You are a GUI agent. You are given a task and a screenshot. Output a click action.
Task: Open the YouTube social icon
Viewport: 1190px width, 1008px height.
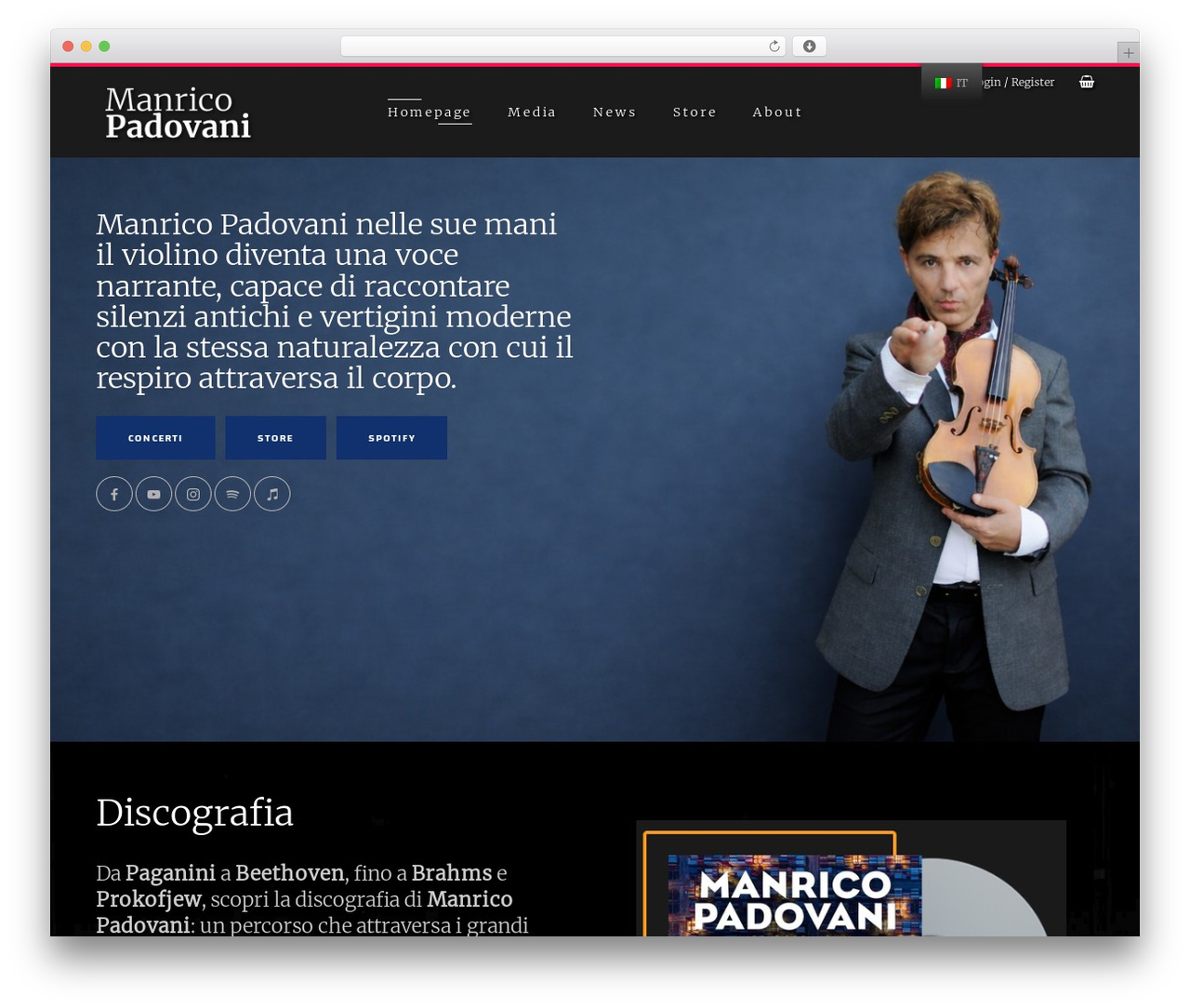click(x=153, y=494)
